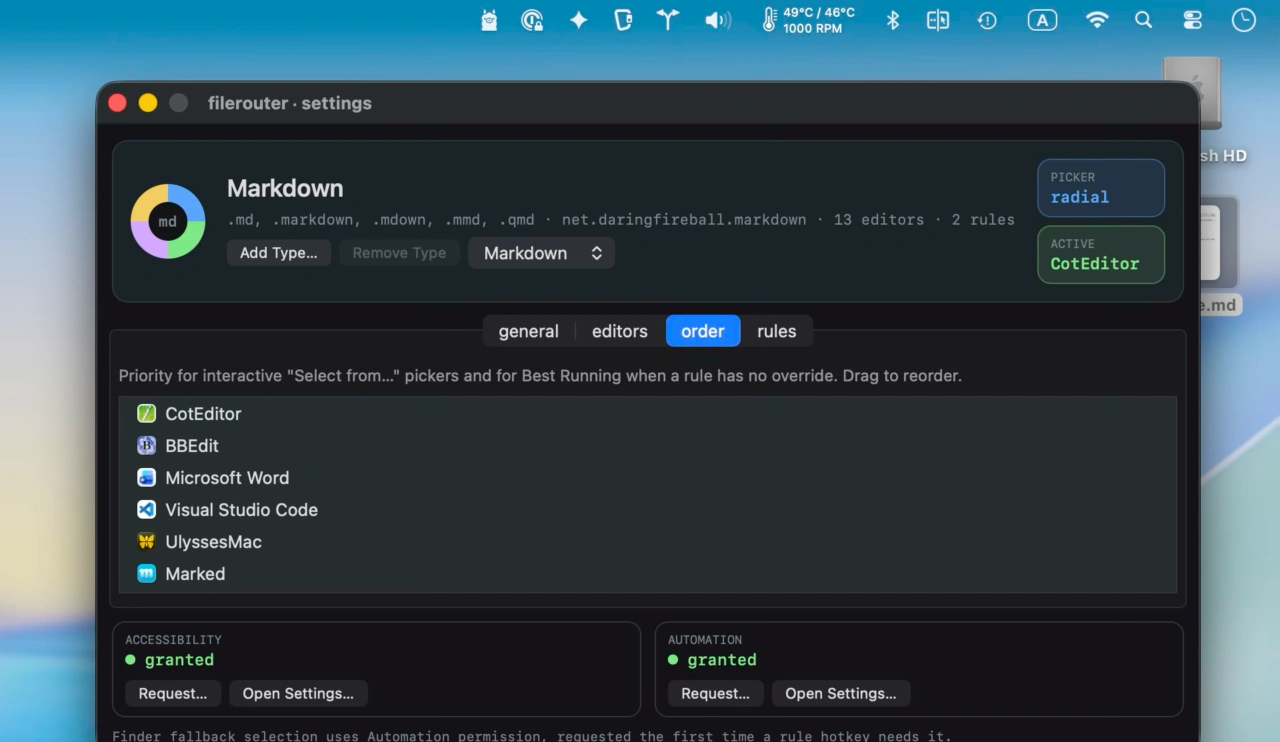Open the circular lock menu bar icon
The image size is (1280, 742).
click(533, 20)
